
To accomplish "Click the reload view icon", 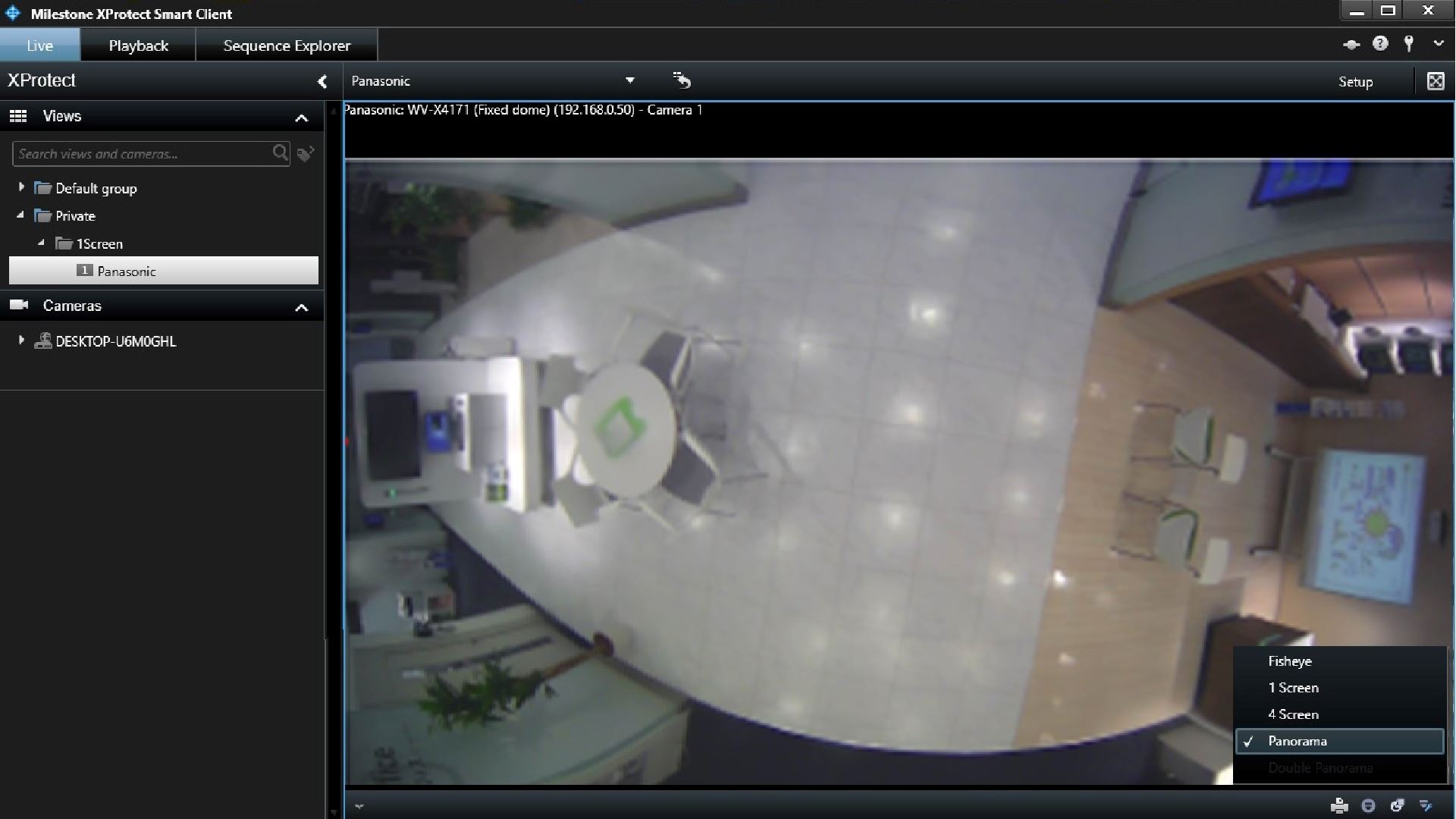I will [682, 80].
